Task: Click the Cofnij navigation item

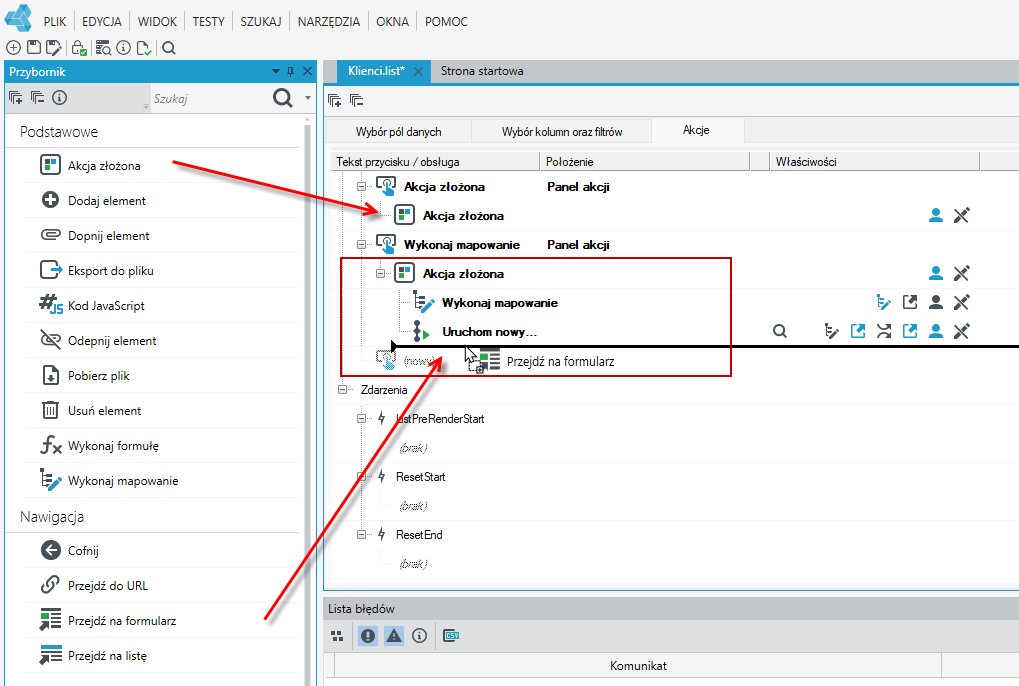Action: 84,550
